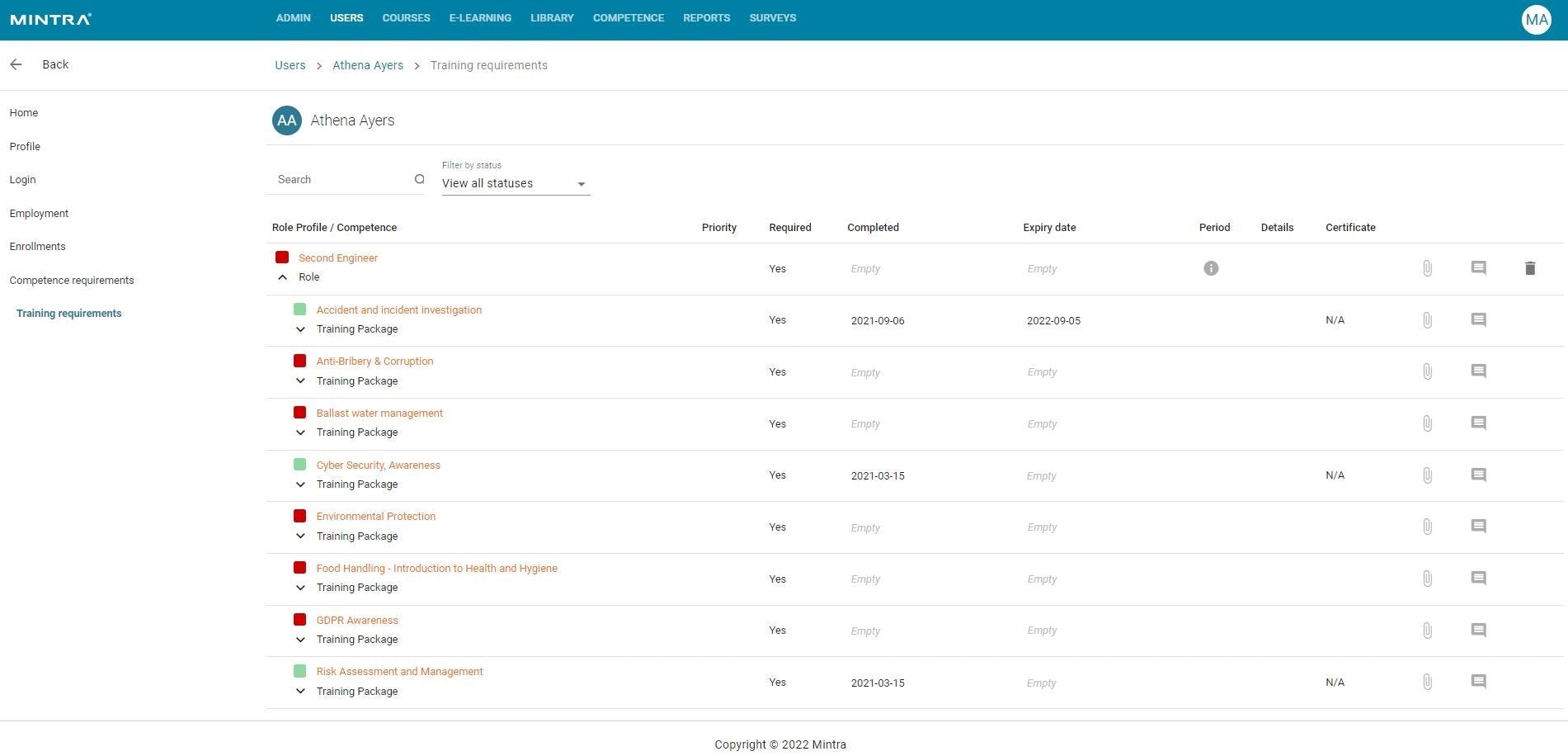
Task: Open attachments for Accident and incident investigation
Action: tap(1428, 320)
